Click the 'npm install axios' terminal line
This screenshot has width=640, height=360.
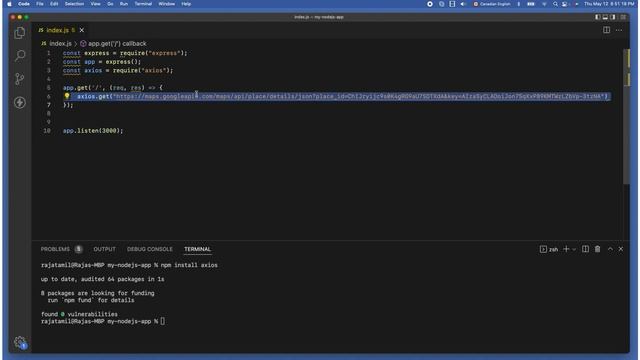(x=189, y=265)
